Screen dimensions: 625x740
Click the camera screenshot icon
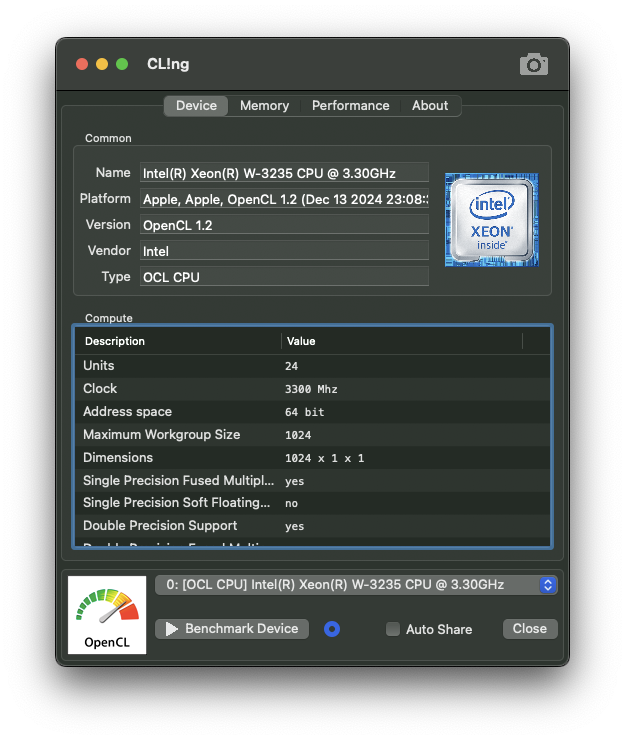click(534, 65)
